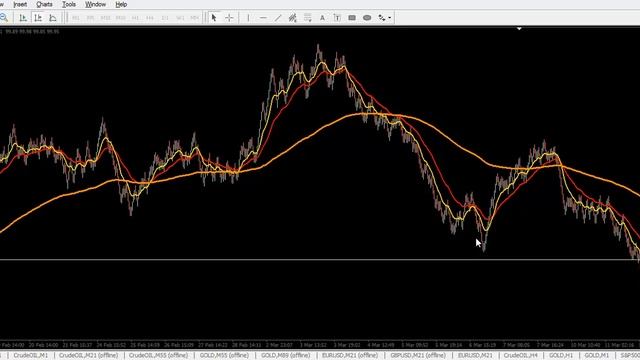This screenshot has width=640, height=360.
Task: Select the M5 timeframe button
Action: click(x=91, y=18)
